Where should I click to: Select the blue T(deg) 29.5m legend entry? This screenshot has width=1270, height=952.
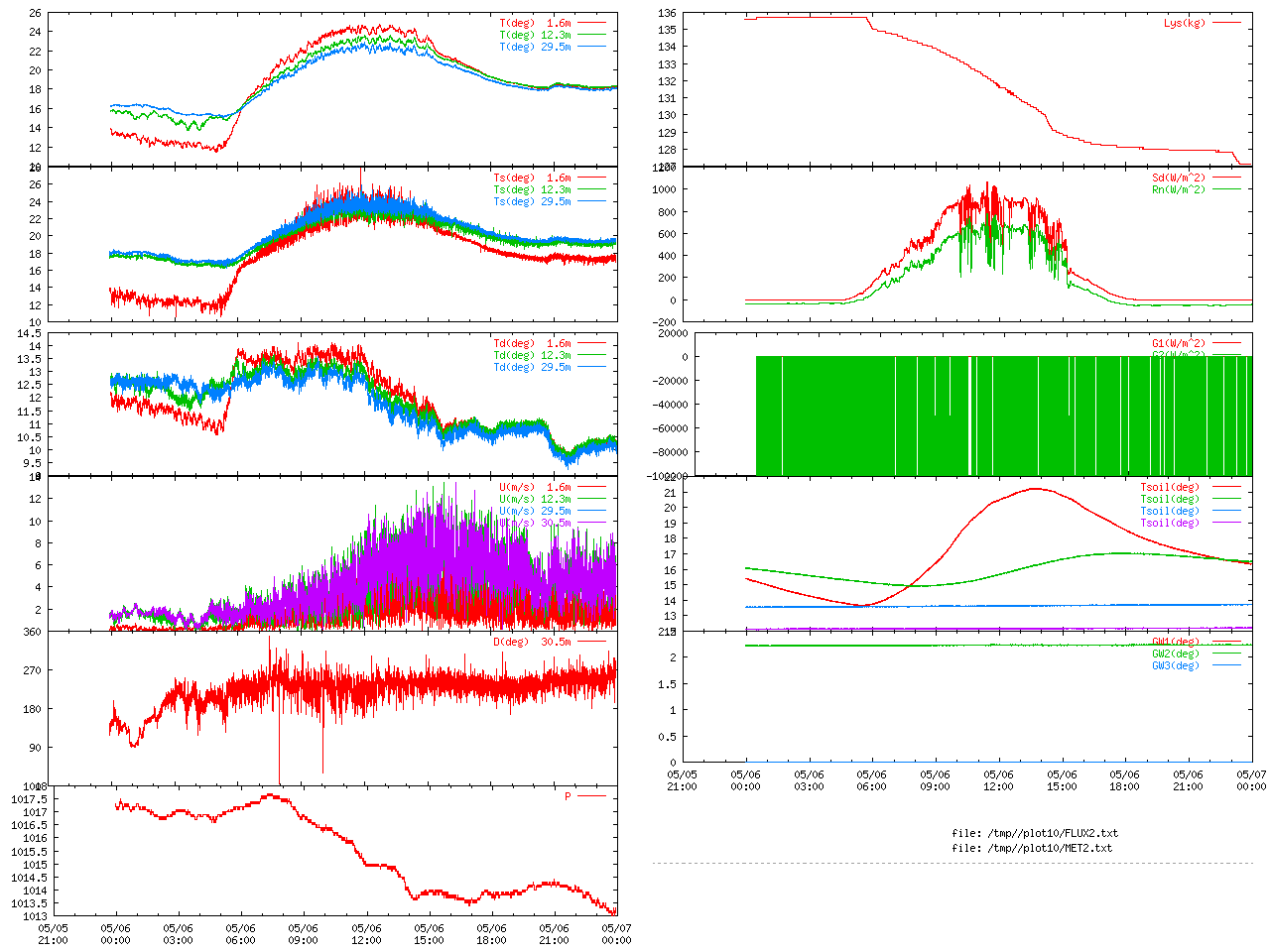535,47
